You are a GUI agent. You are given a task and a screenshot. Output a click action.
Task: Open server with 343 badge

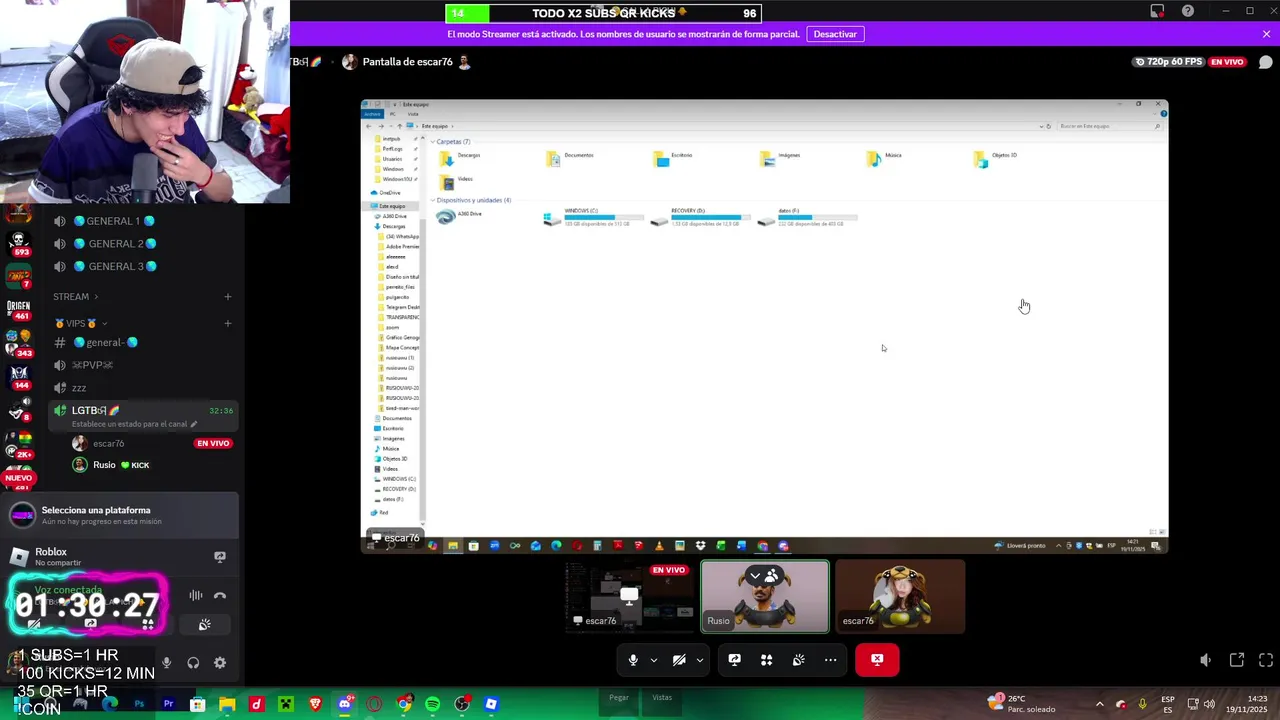tap(18, 344)
